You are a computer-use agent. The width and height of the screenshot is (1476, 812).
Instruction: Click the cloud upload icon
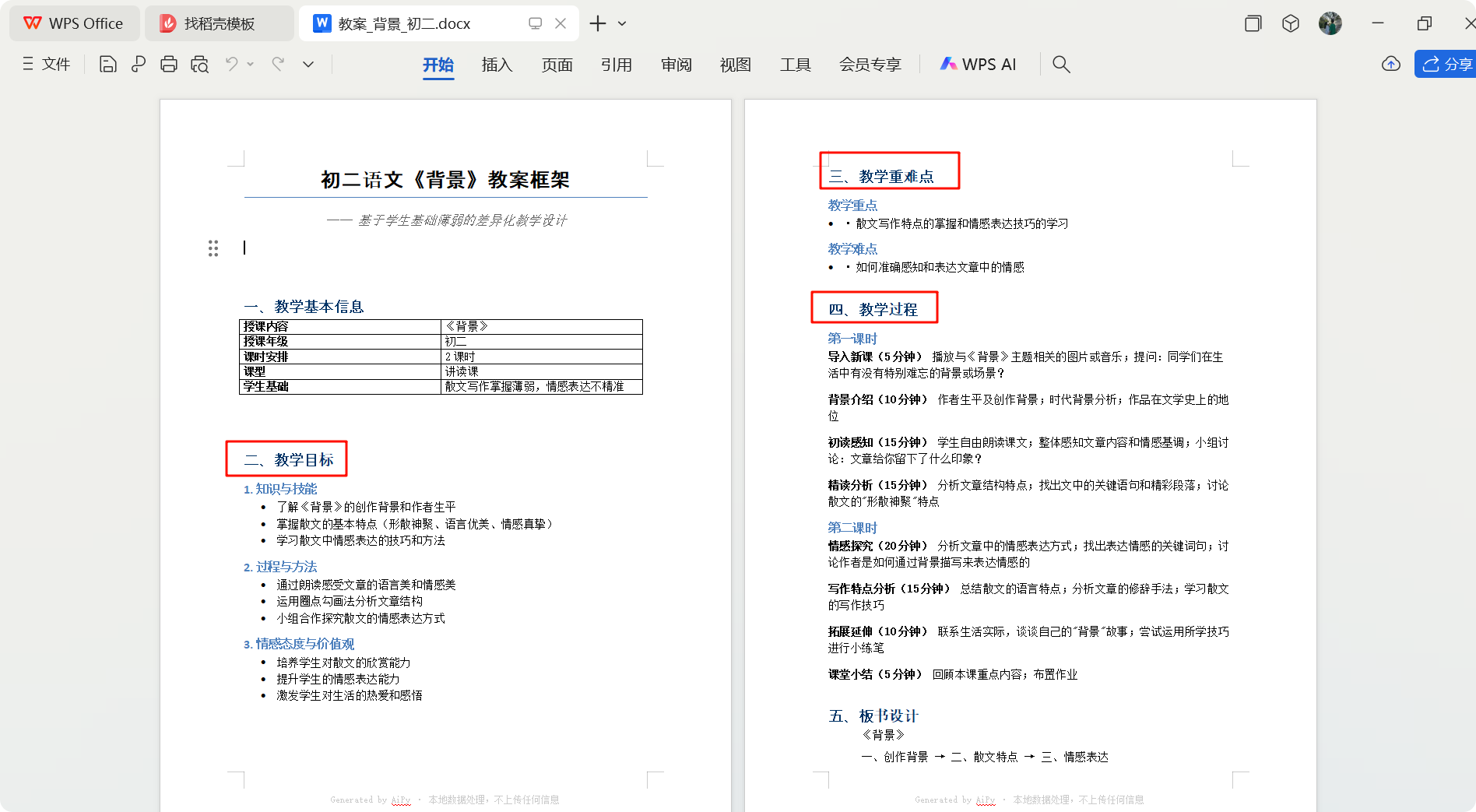pyautogui.click(x=1391, y=64)
